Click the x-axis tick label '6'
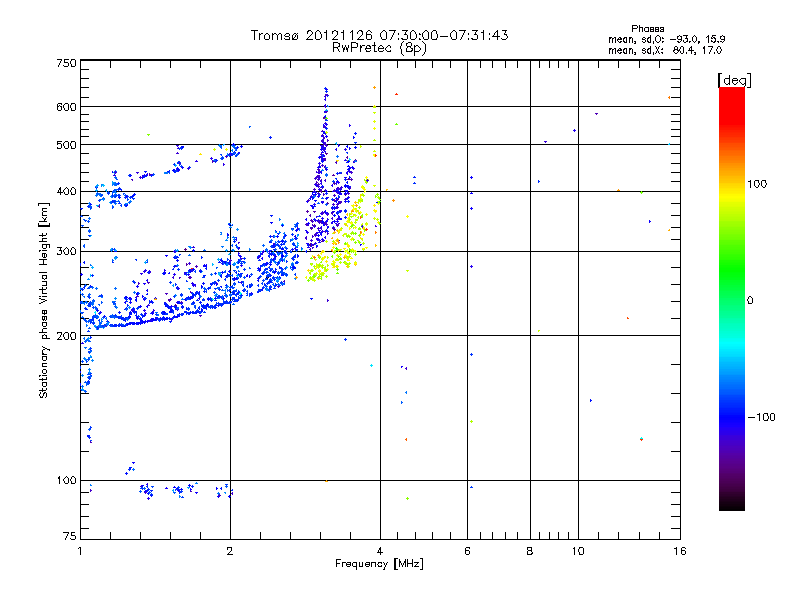 click(467, 551)
